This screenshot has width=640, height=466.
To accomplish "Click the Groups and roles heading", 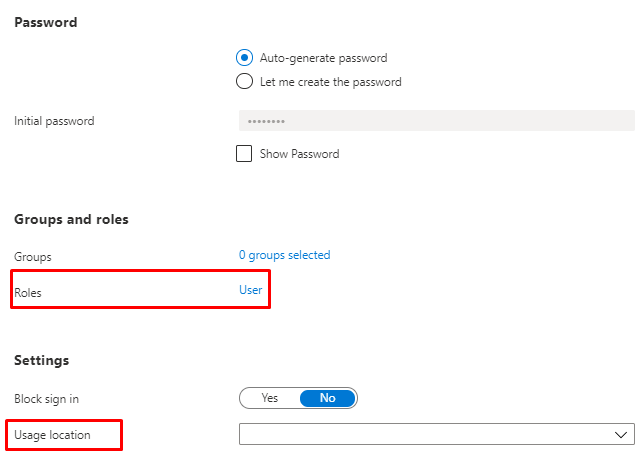I will click(x=71, y=219).
